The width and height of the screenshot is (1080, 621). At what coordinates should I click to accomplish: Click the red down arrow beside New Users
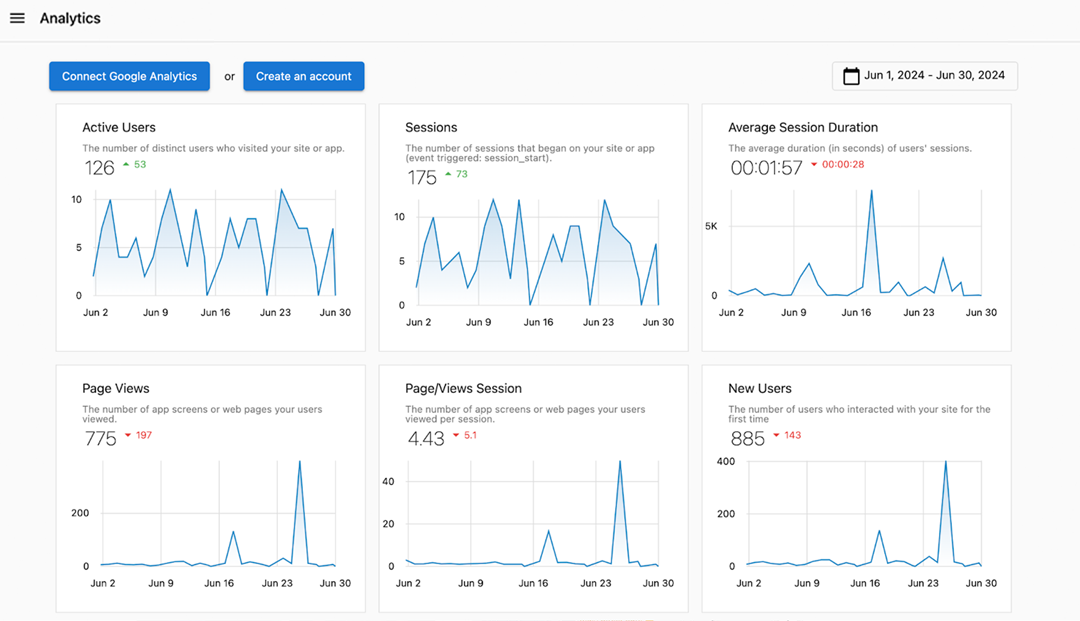(774, 435)
